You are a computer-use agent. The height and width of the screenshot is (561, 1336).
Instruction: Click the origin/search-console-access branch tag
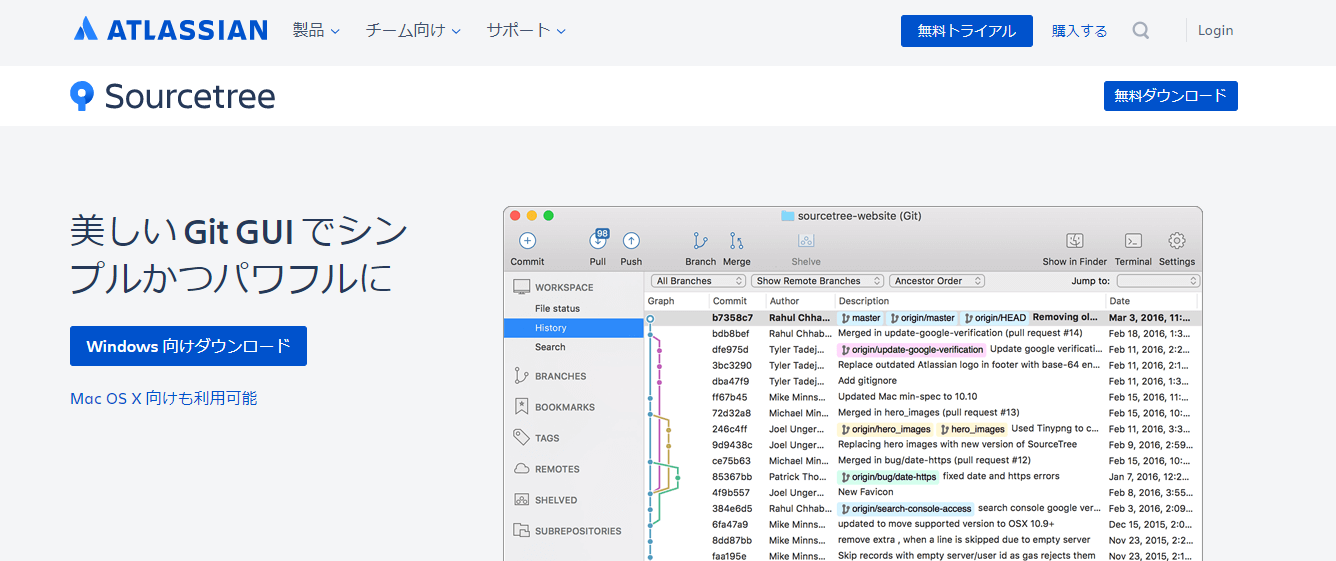point(905,509)
